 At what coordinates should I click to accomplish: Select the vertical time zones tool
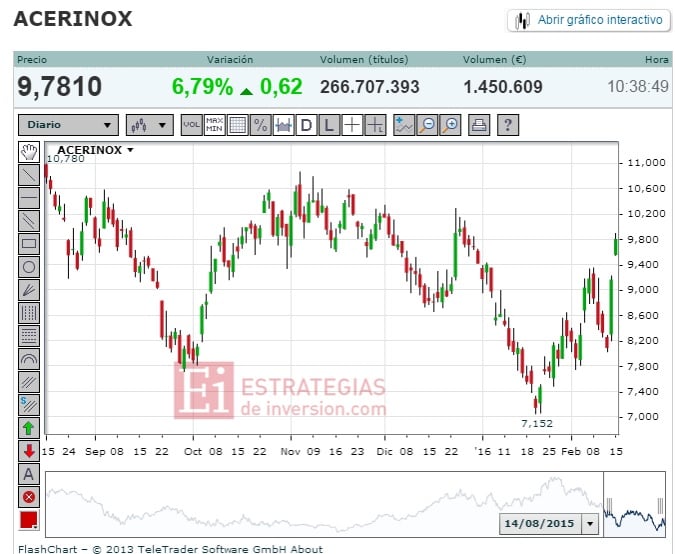[x=29, y=313]
